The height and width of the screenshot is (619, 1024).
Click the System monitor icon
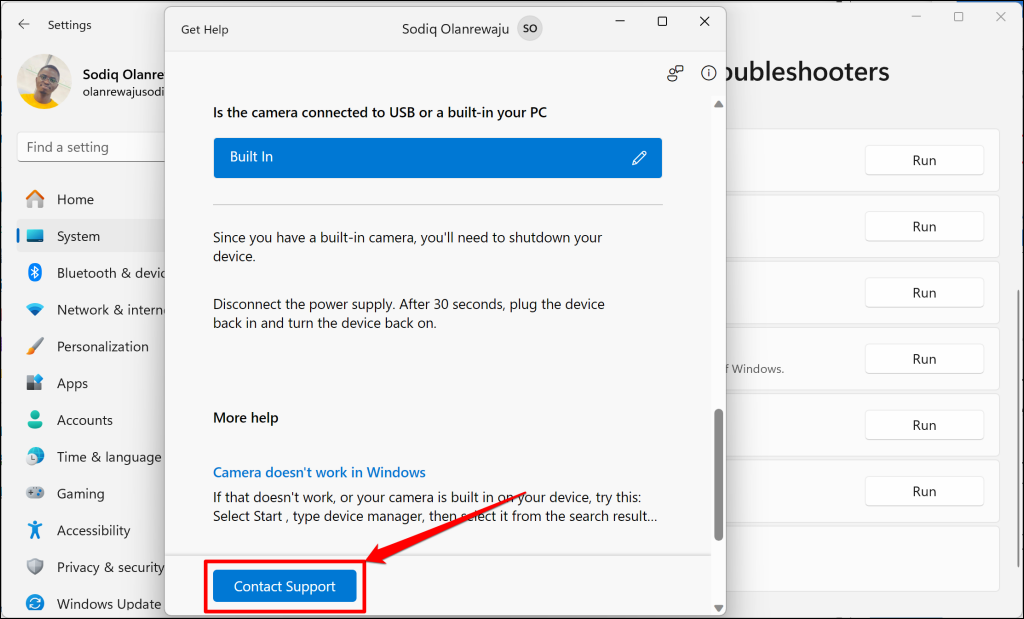pos(35,236)
